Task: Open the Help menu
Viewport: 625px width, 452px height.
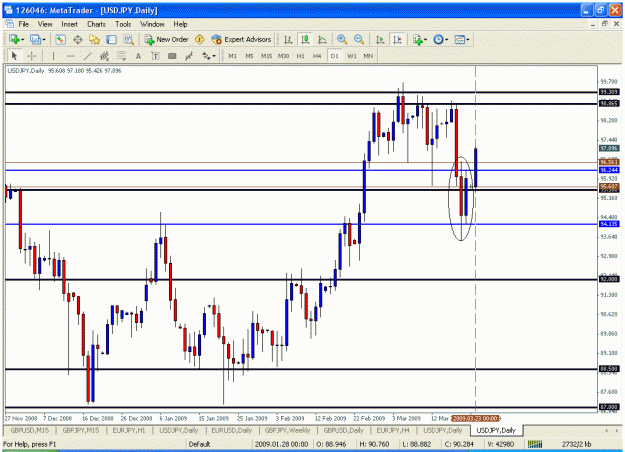Action: [x=180, y=24]
